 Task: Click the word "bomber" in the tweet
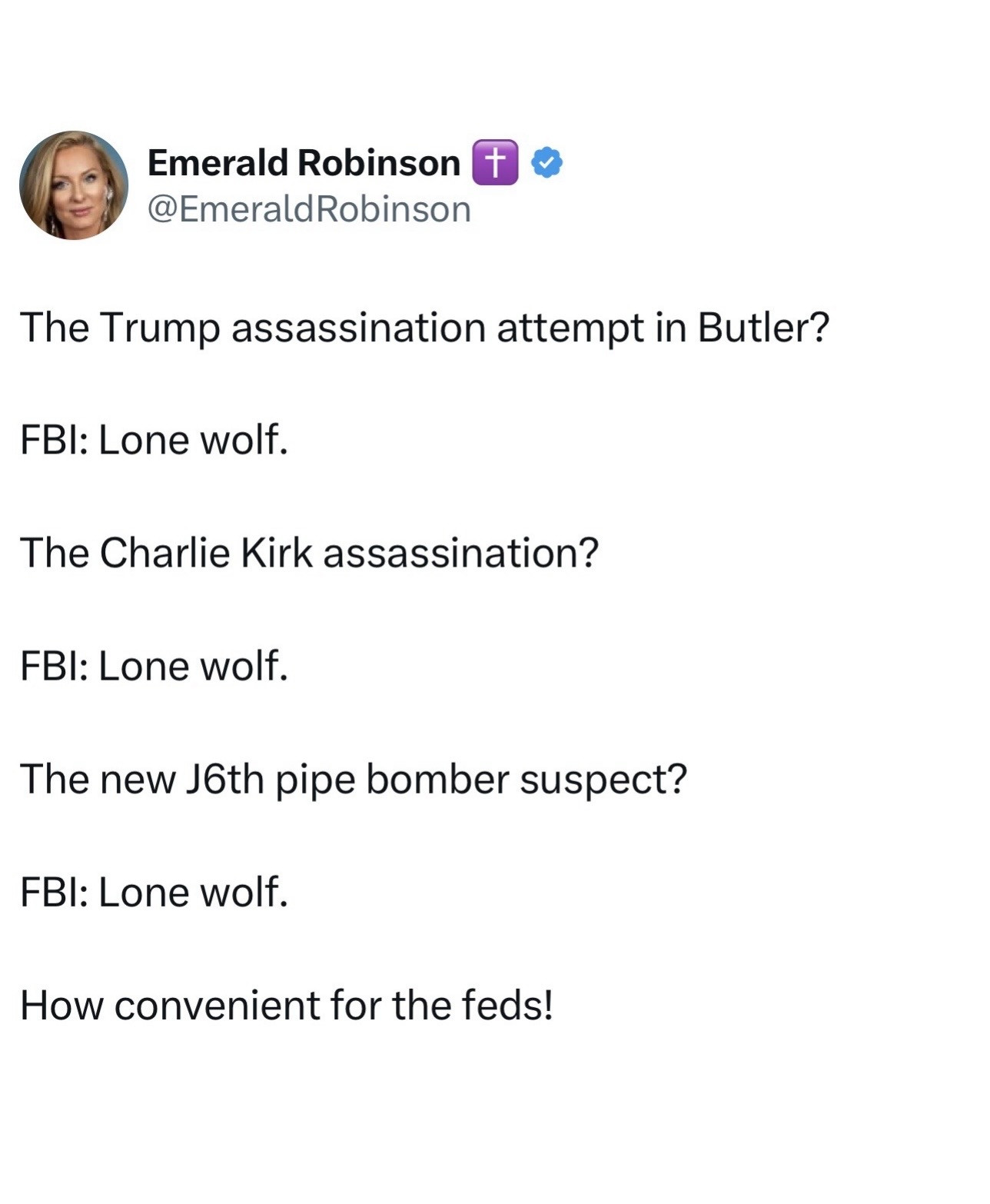437,779
